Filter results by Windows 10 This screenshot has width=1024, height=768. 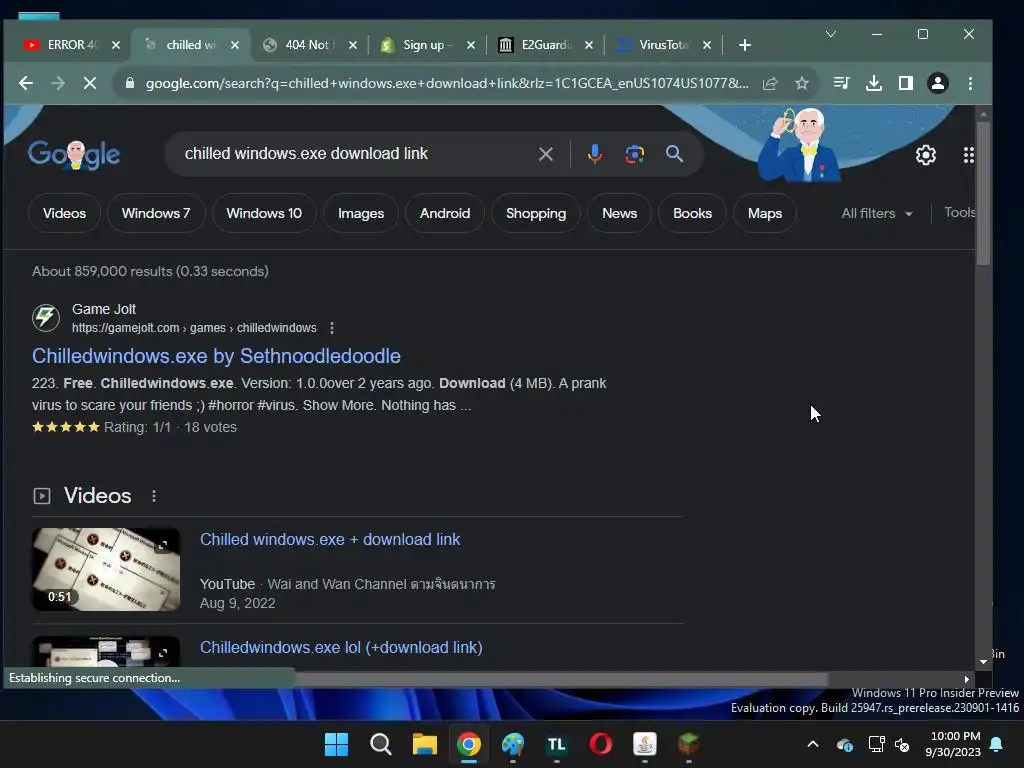tap(264, 214)
